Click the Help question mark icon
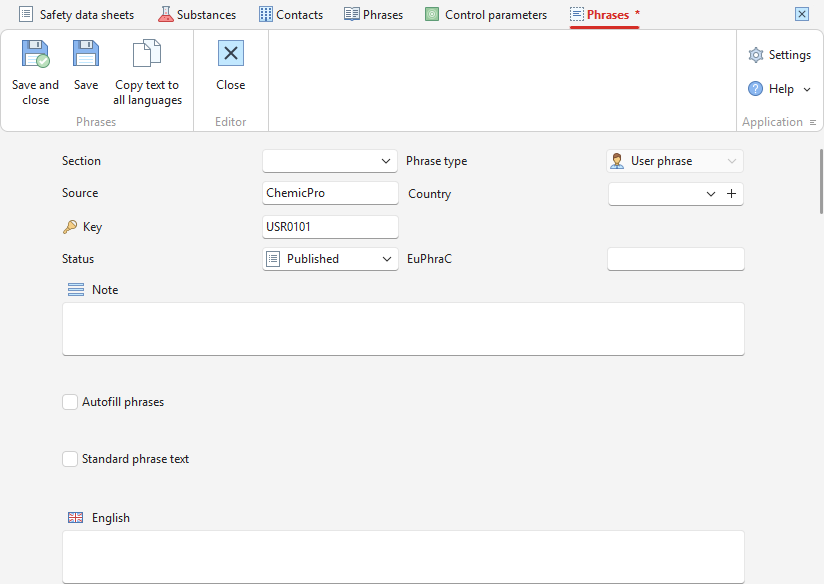The height and width of the screenshot is (584, 824). [755, 89]
